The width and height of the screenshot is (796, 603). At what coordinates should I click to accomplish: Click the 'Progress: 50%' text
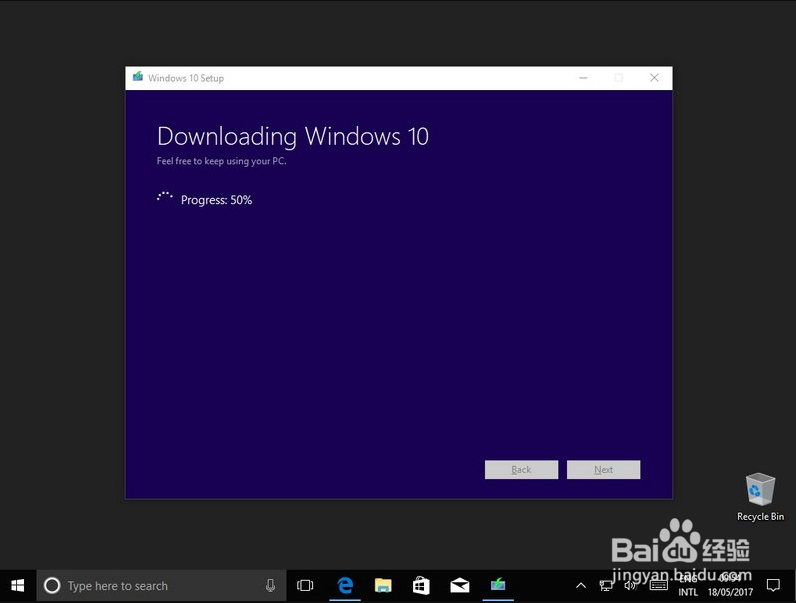pos(216,200)
